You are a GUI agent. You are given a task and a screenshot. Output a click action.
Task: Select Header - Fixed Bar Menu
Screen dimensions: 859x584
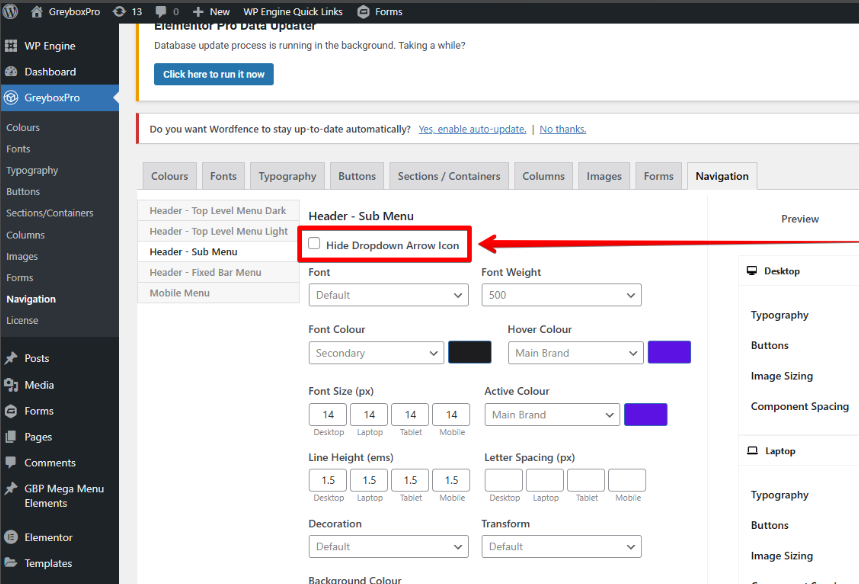point(218,272)
